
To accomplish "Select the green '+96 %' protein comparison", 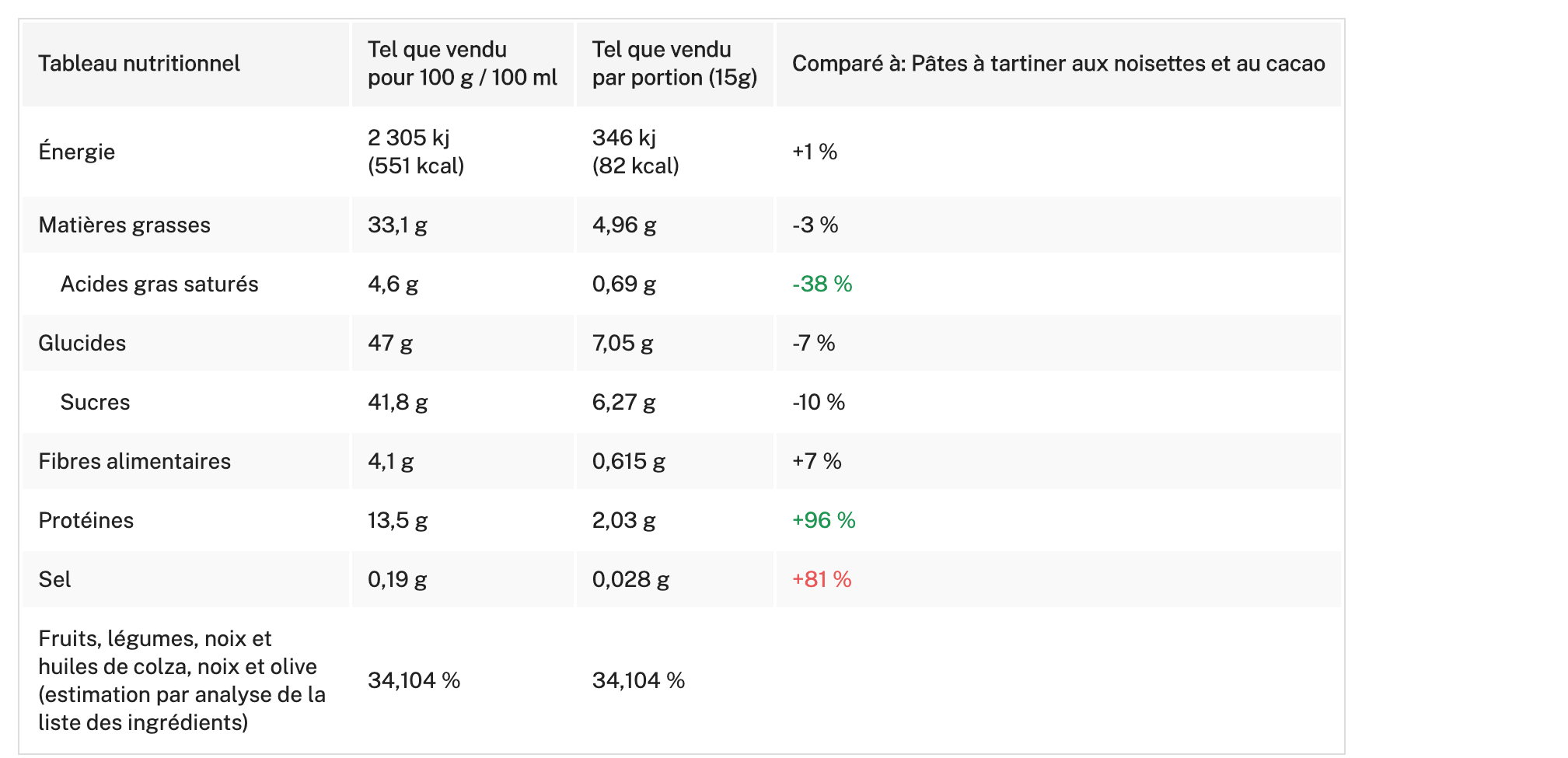I will coord(823,520).
